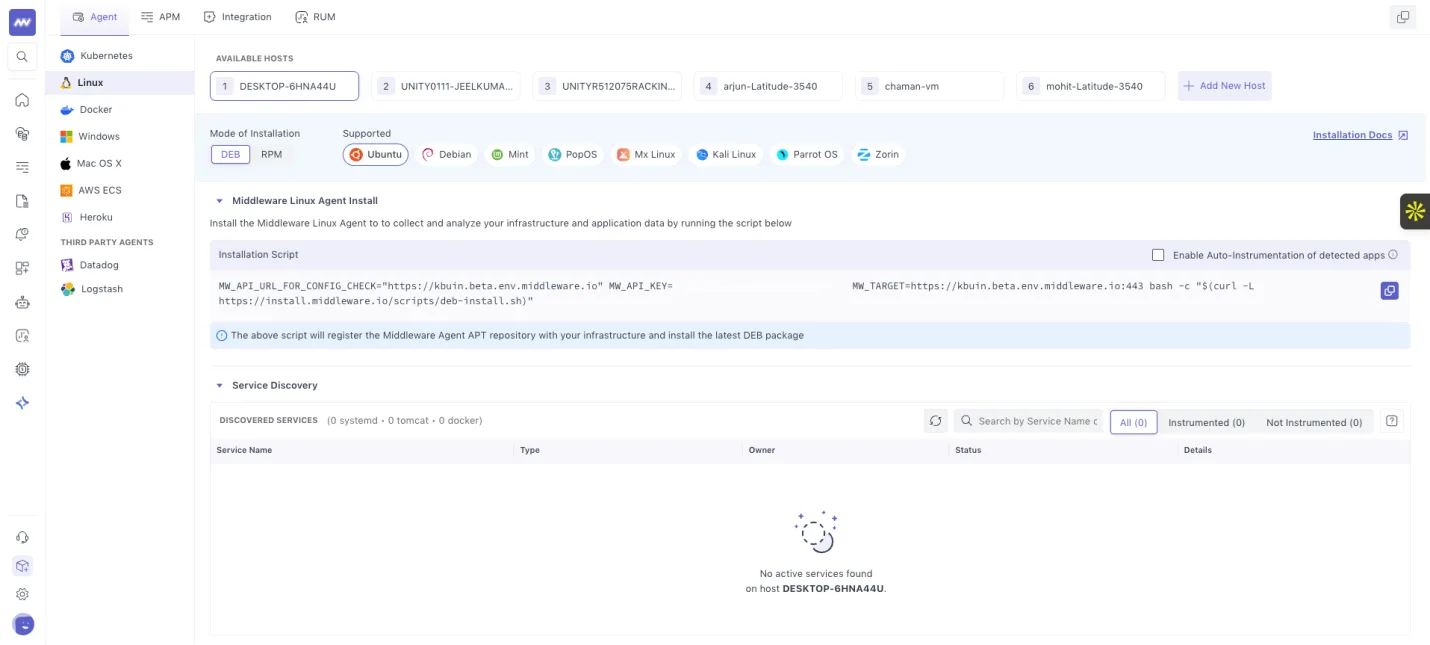Select the cube installation icon in the sidebar

click(x=22, y=566)
